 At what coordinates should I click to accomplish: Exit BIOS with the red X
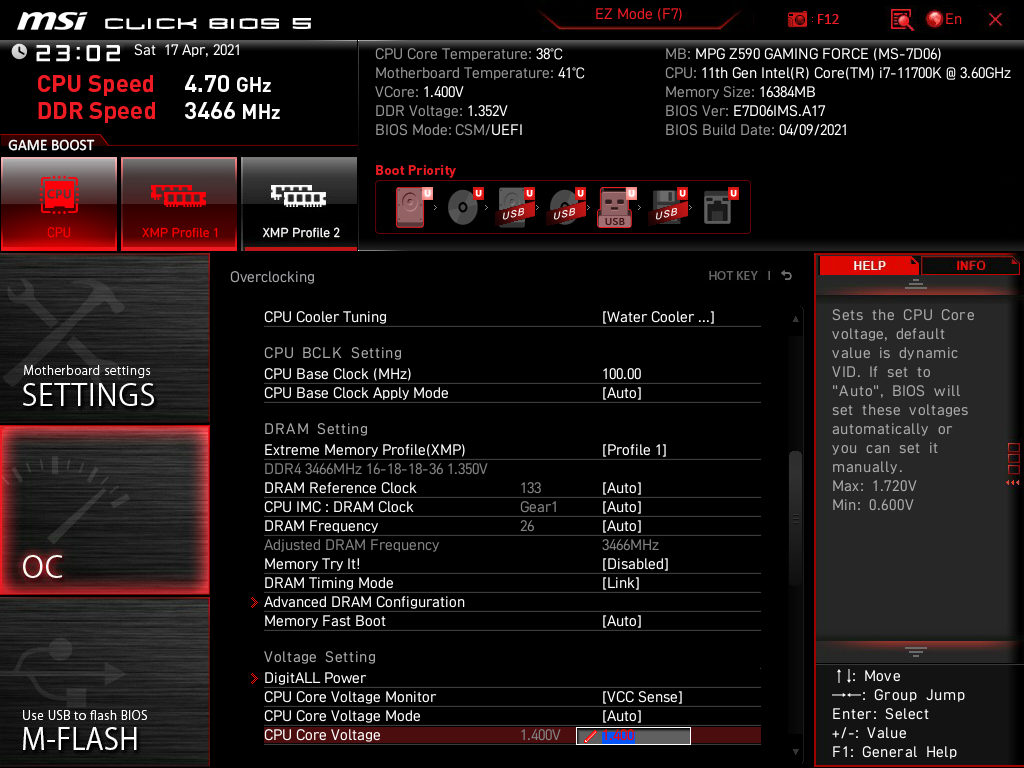(995, 20)
